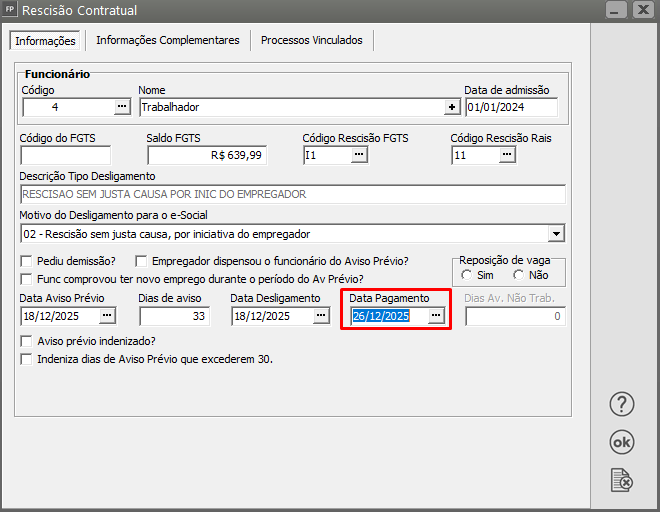The height and width of the screenshot is (513, 660).
Task: Click the help question mark icon
Action: click(622, 404)
